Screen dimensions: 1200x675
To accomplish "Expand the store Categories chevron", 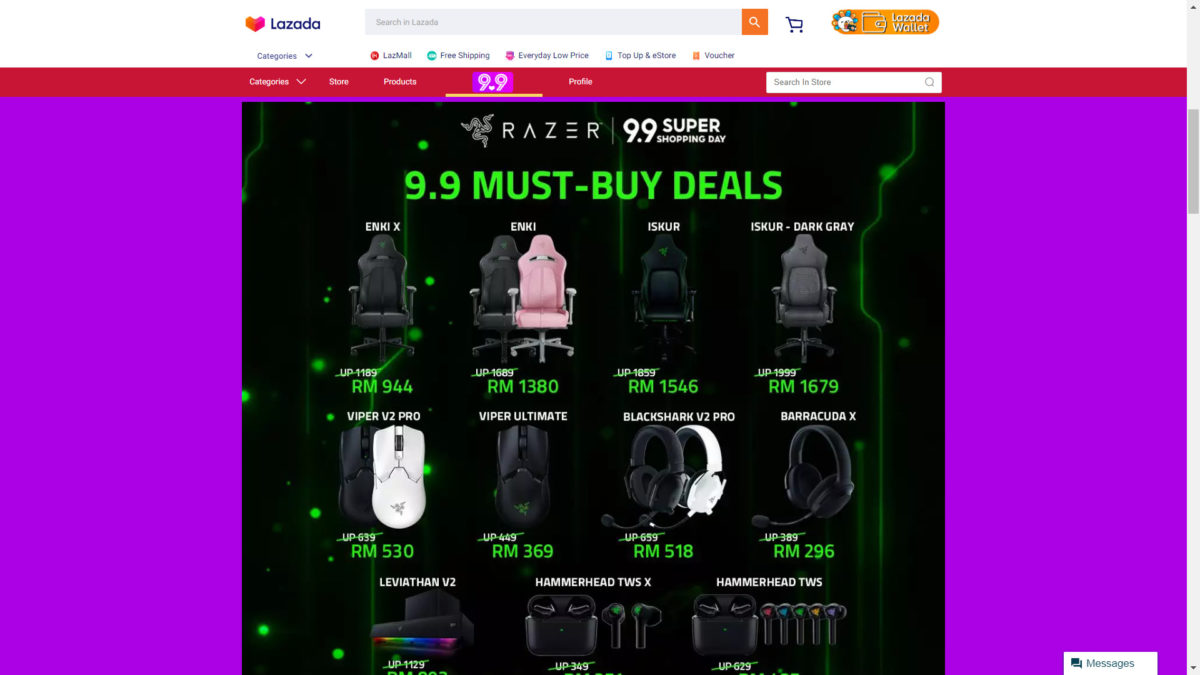I will point(301,82).
